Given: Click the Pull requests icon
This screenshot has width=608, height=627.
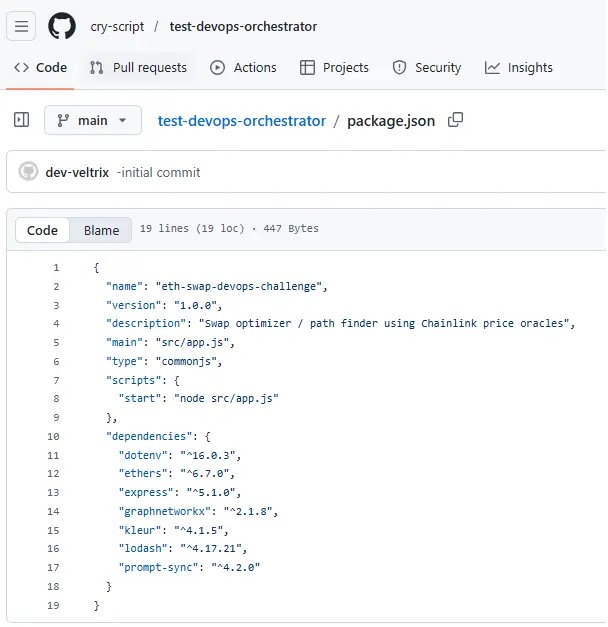Looking at the screenshot, I should click(96, 68).
